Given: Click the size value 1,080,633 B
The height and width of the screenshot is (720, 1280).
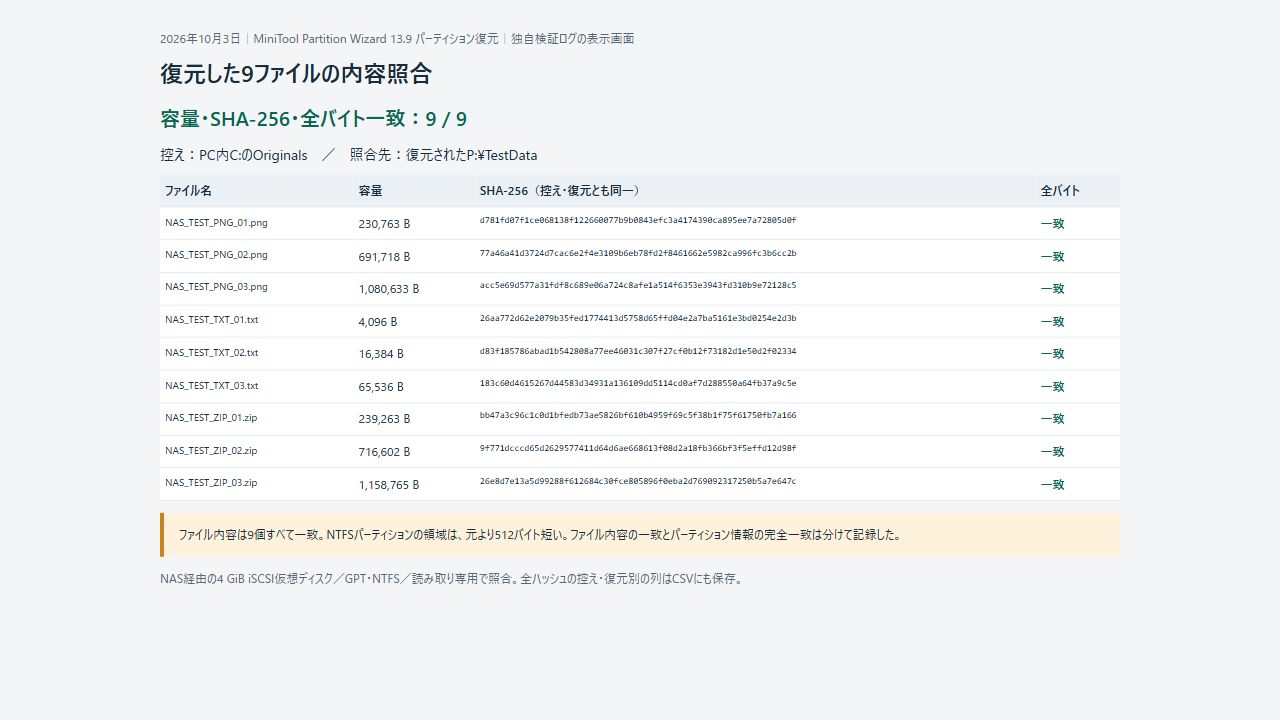Looking at the screenshot, I should pyautogui.click(x=389, y=289).
